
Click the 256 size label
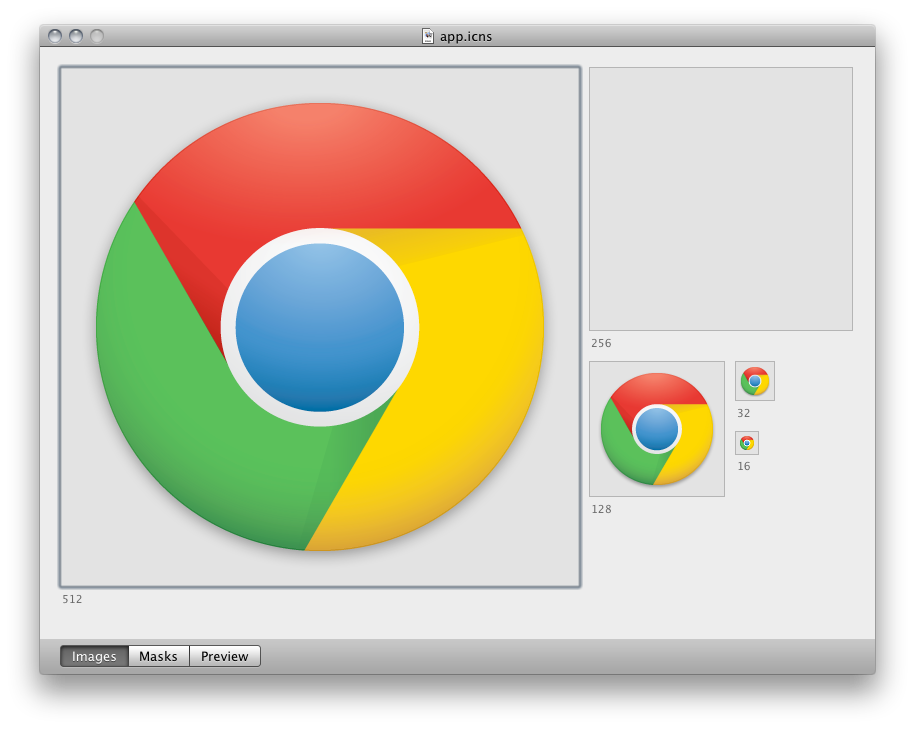point(601,343)
